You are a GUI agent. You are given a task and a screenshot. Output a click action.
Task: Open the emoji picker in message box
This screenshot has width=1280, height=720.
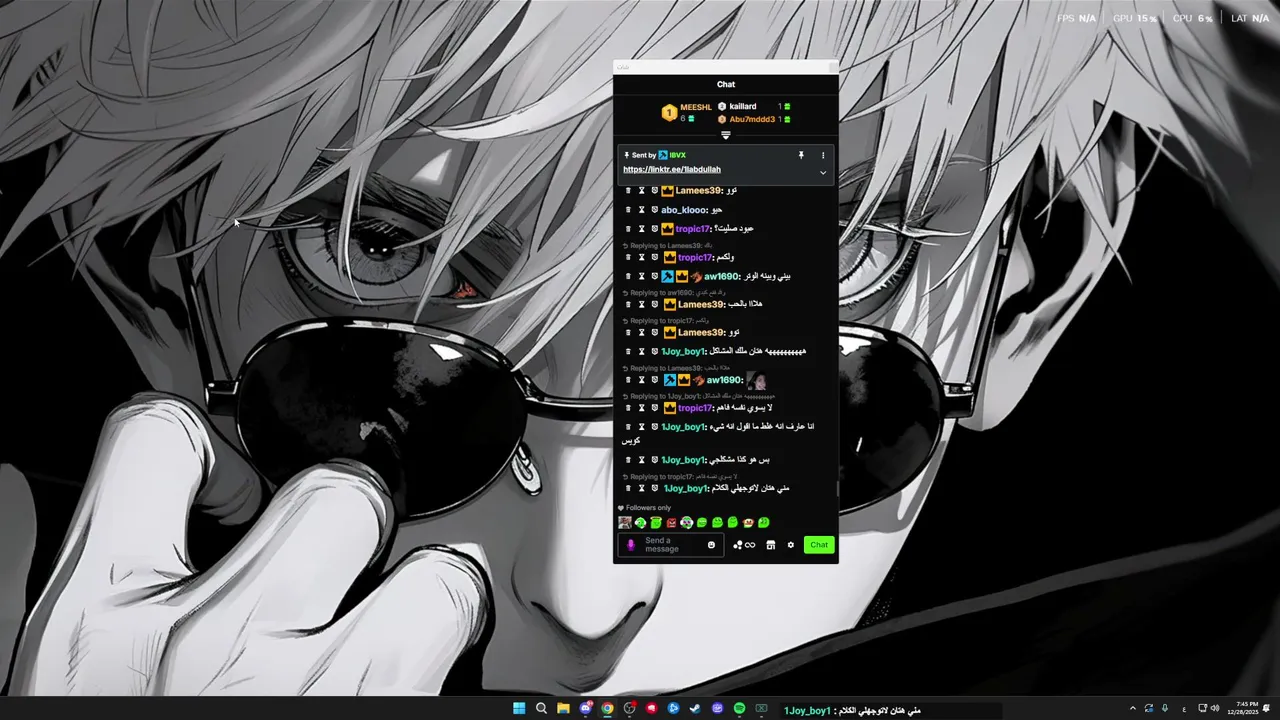(711, 545)
